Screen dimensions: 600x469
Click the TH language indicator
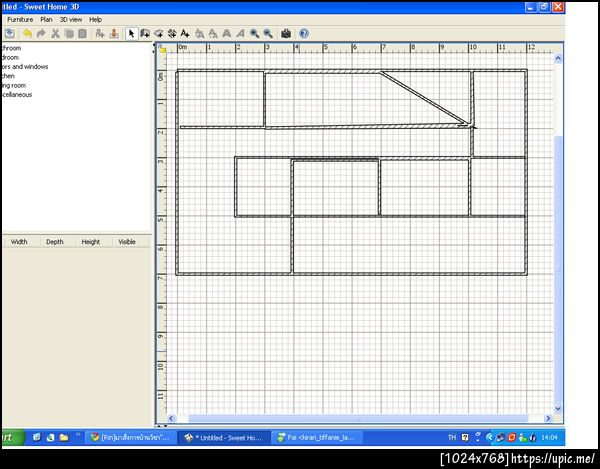pos(452,437)
